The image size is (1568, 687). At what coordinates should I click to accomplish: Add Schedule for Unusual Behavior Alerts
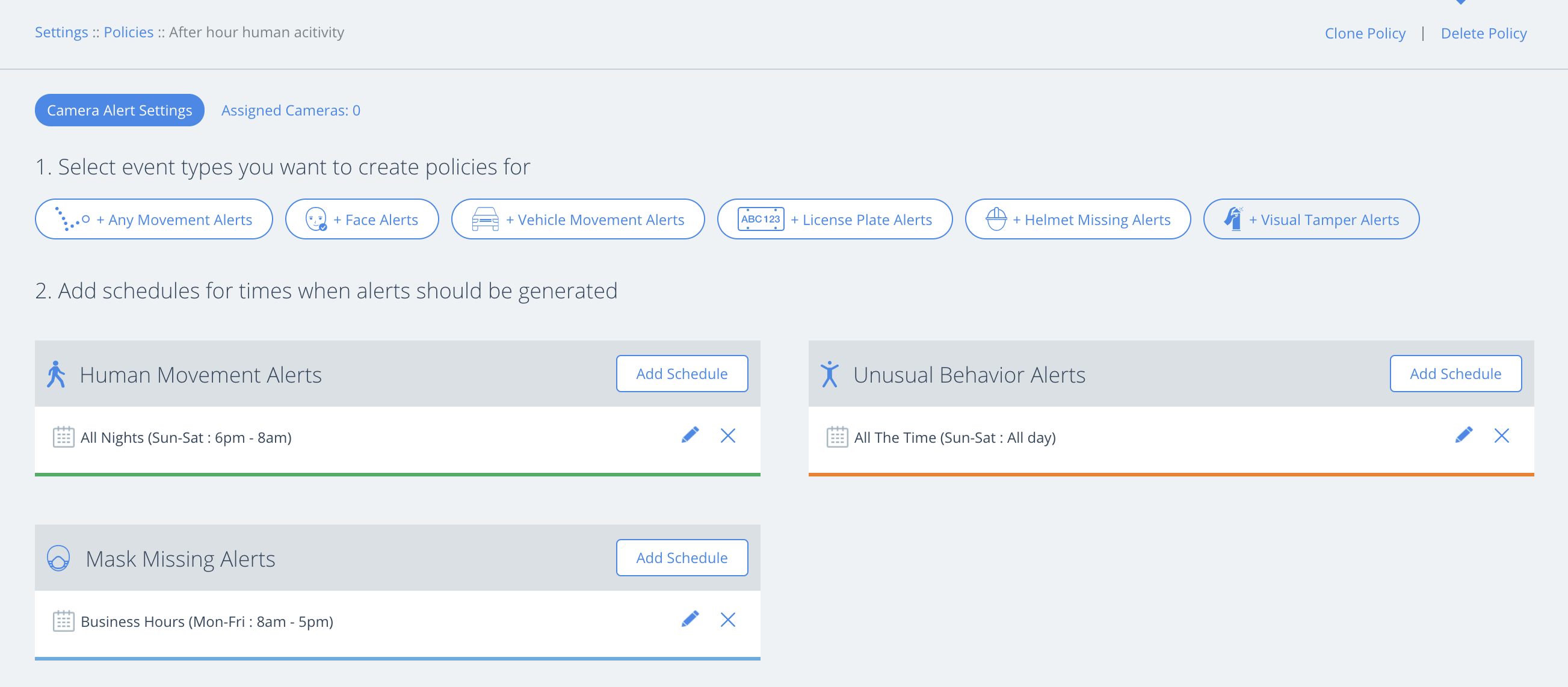[1455, 374]
